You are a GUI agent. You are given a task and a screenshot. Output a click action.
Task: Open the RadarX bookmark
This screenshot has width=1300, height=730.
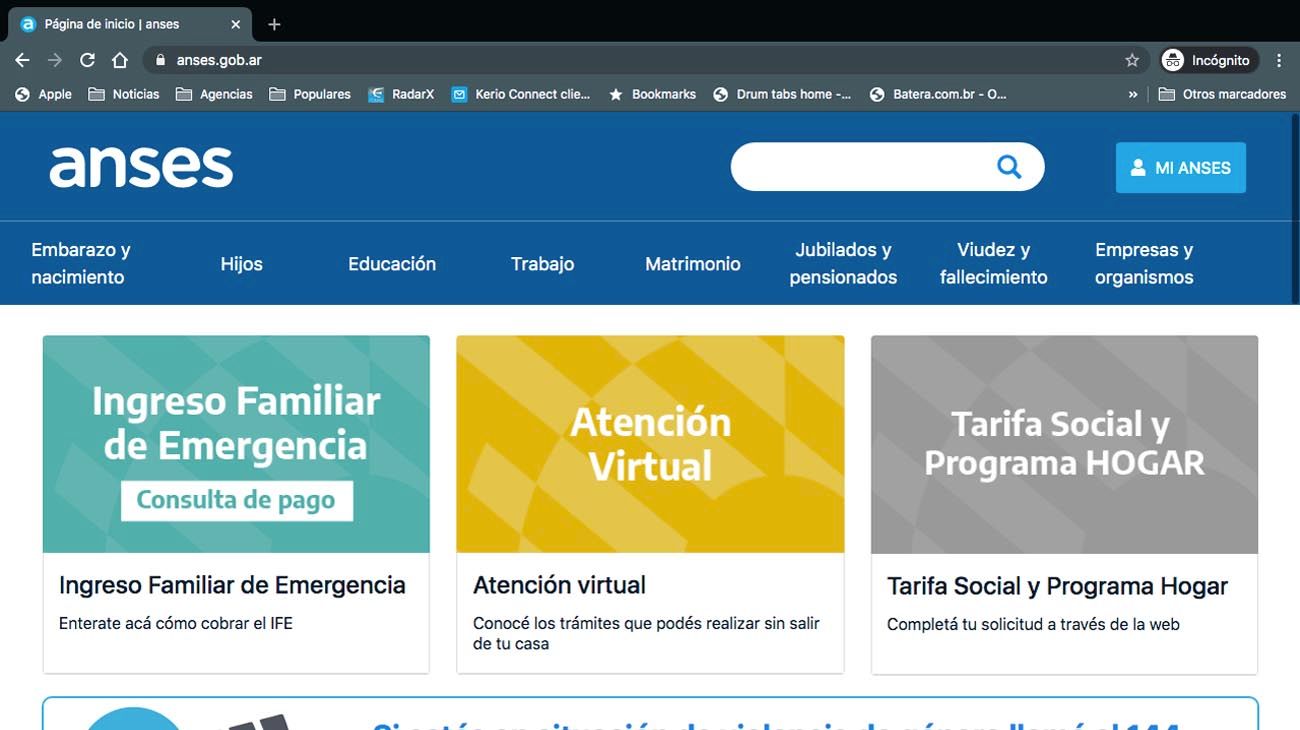coord(401,94)
